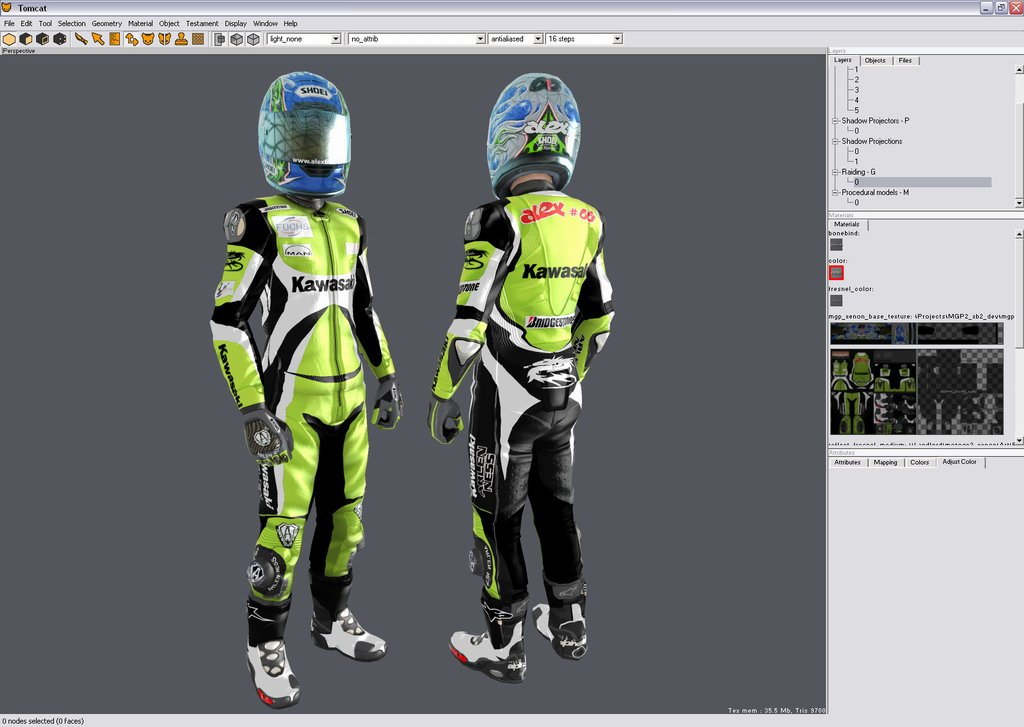The image size is (1024, 727).
Task: Select the checkered alpha texture thumbnail
Action: [x=960, y=391]
